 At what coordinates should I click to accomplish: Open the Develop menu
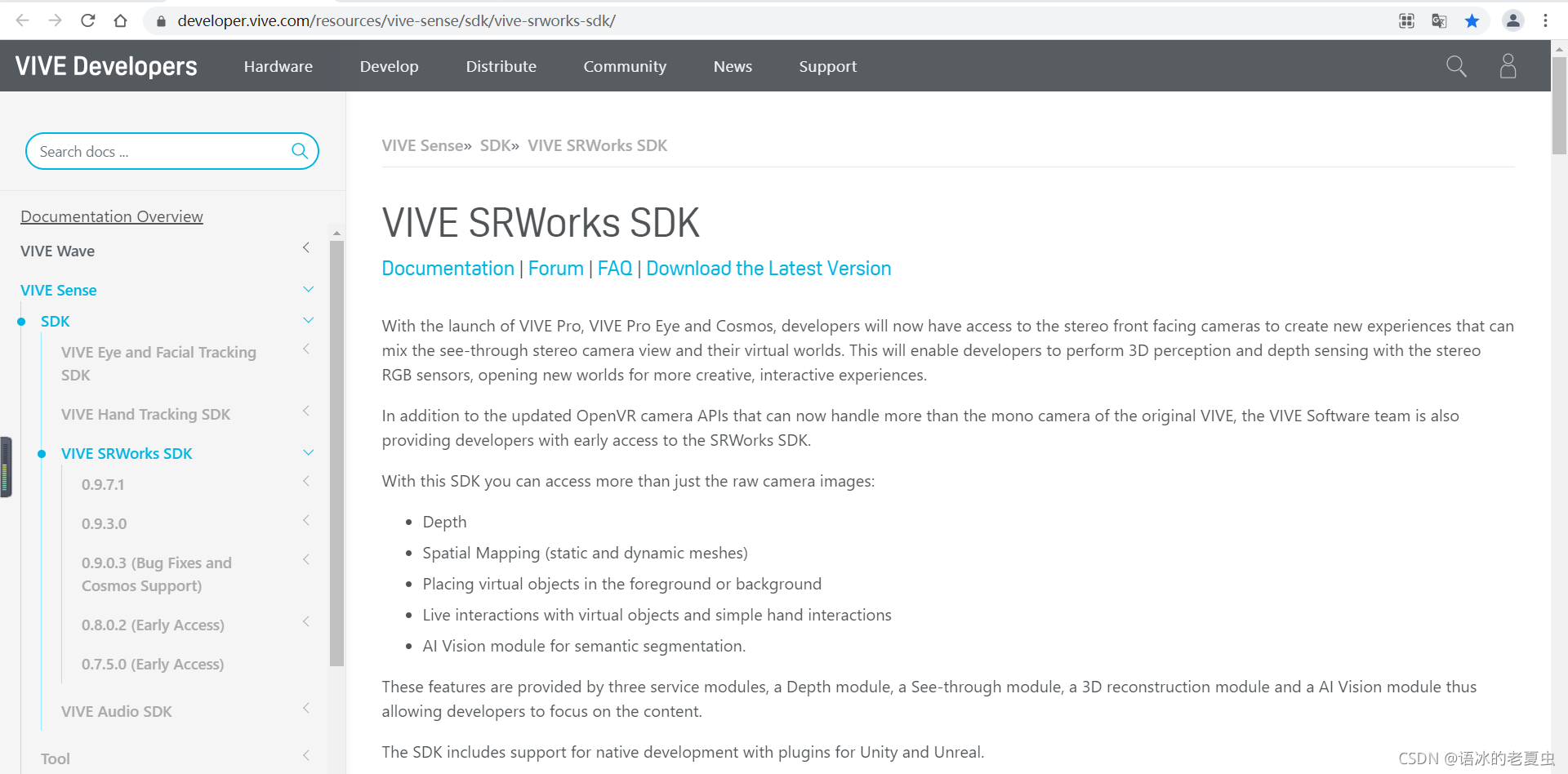pyautogui.click(x=390, y=66)
